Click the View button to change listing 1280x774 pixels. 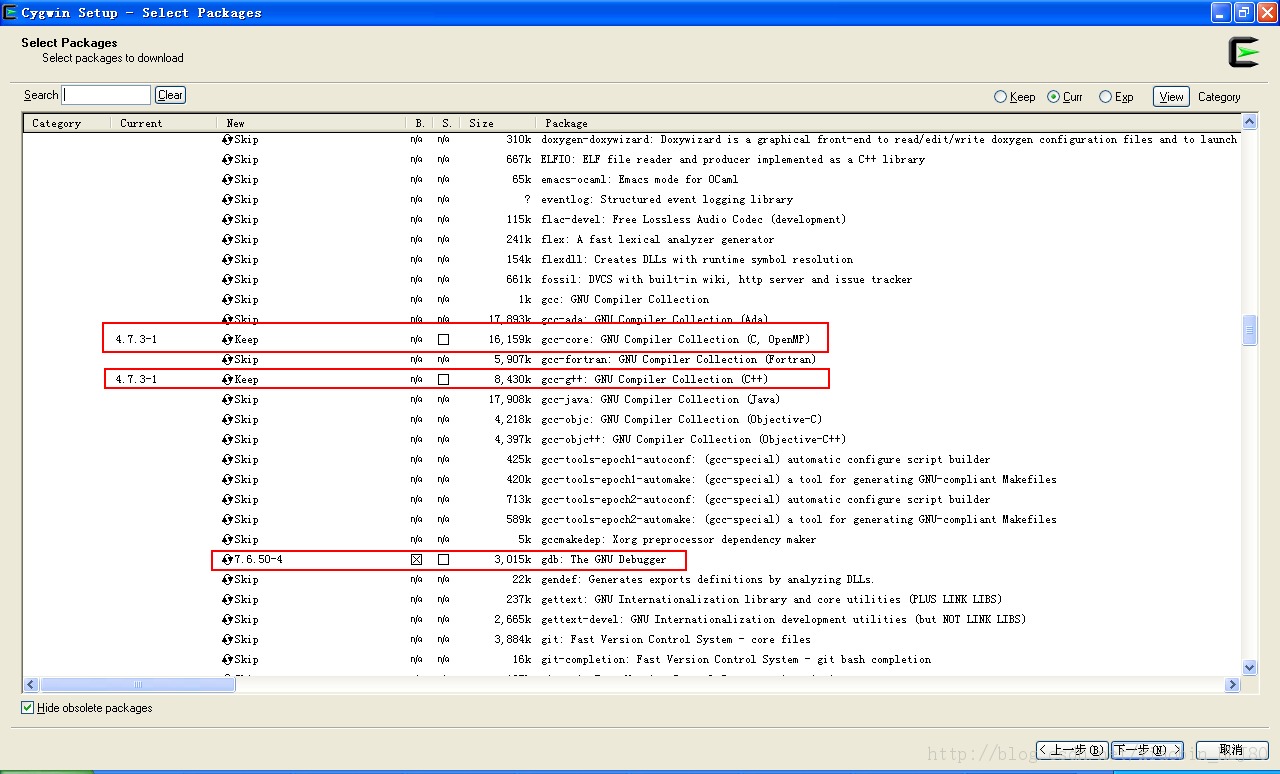click(1171, 97)
